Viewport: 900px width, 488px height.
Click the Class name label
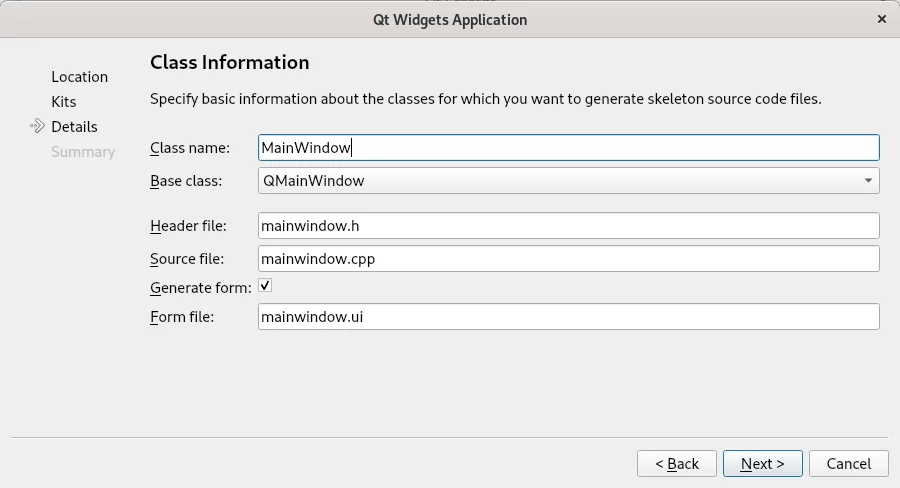tap(190, 148)
